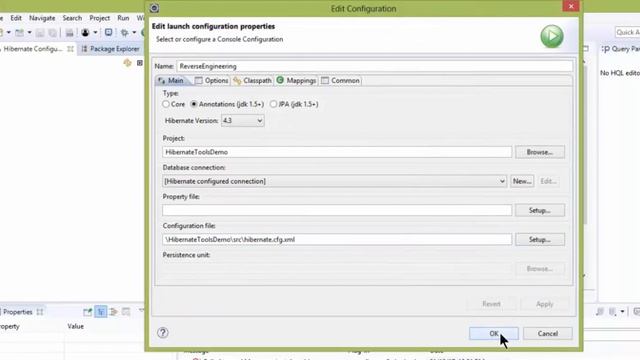This screenshot has width=640, height=360.
Task: Select the Hibernate Configurations view tab
Action: coord(33,49)
